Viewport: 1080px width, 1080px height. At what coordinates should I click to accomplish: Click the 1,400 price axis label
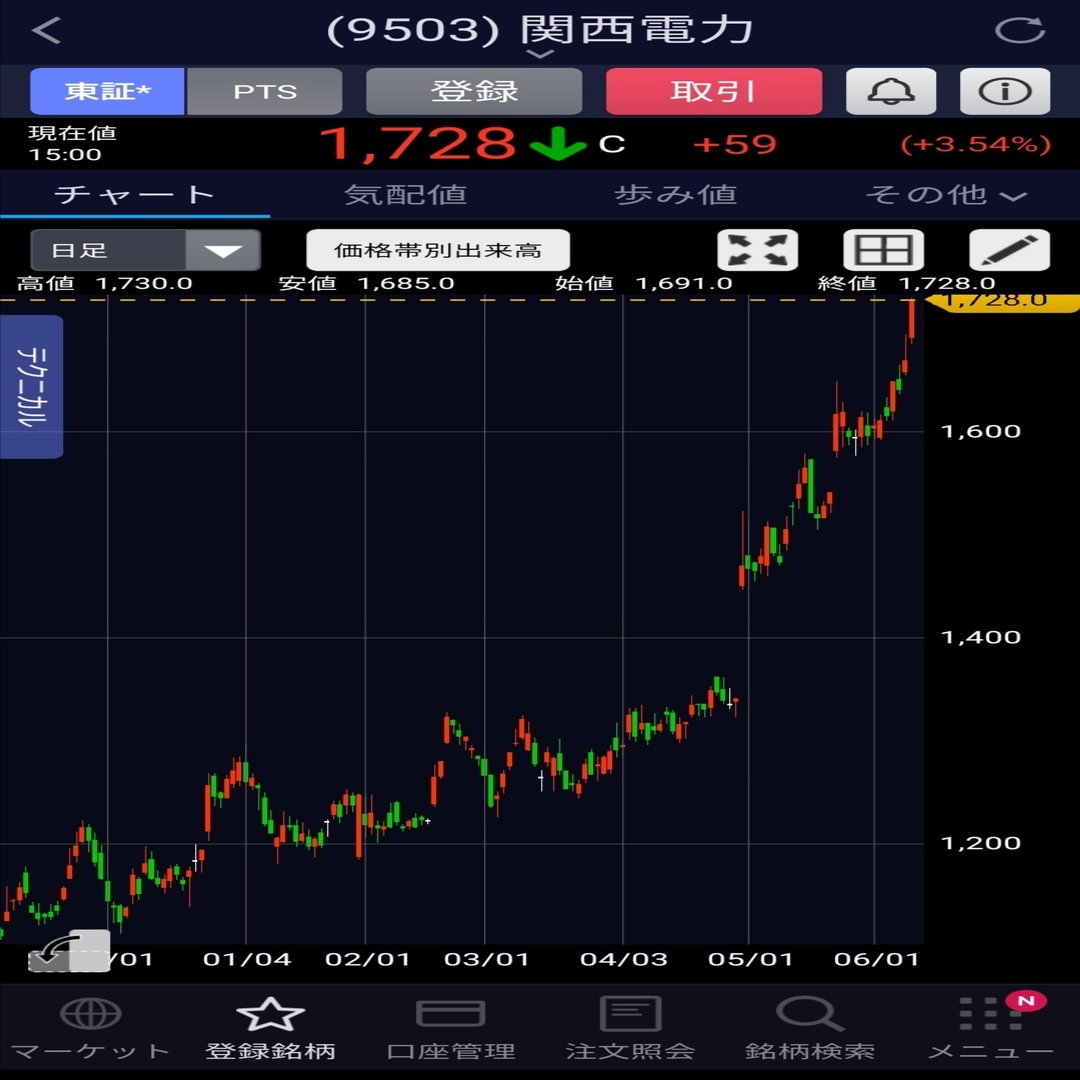click(x=980, y=637)
